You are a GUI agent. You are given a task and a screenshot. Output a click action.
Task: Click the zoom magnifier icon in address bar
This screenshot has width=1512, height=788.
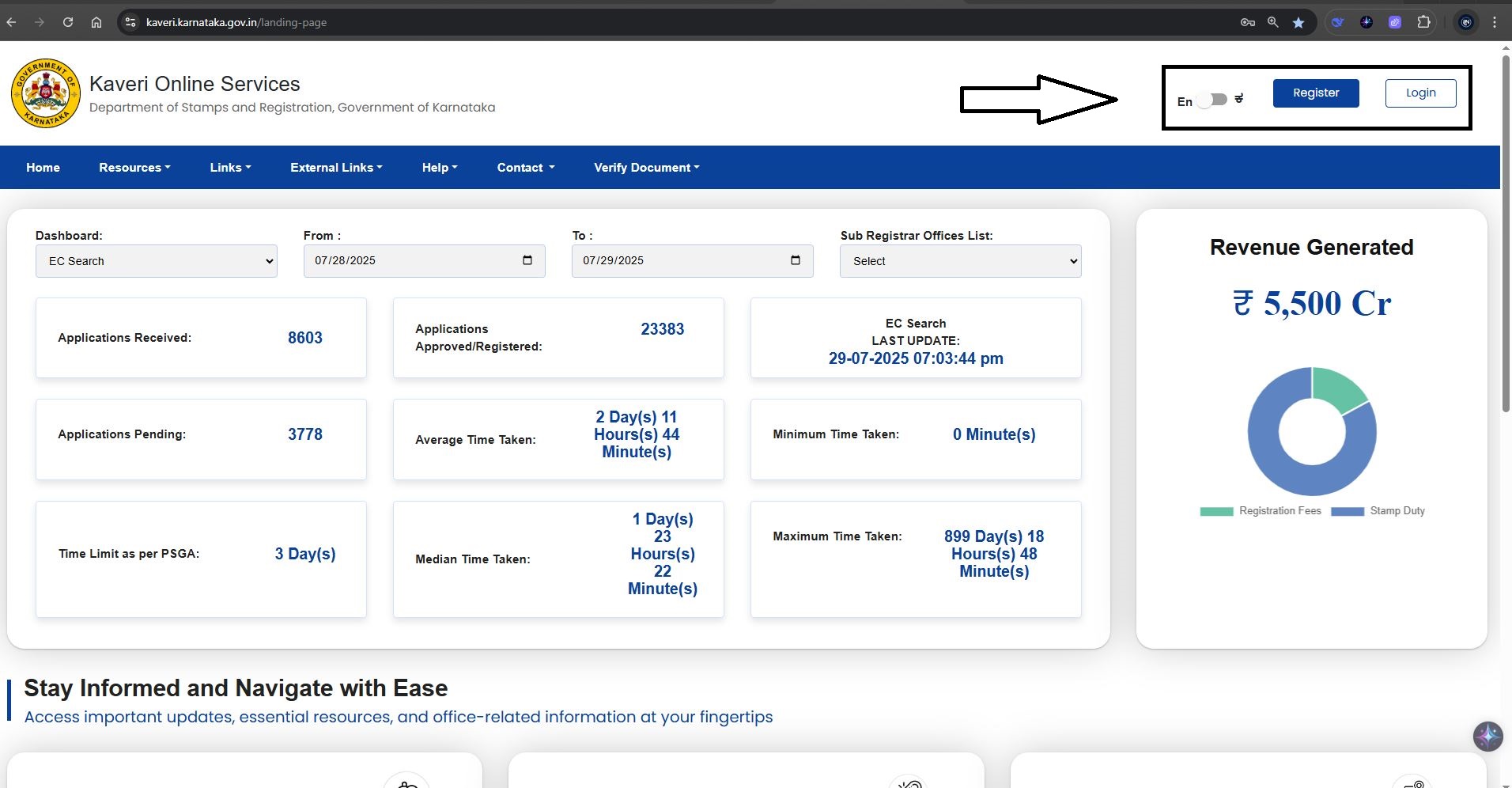(x=1272, y=22)
